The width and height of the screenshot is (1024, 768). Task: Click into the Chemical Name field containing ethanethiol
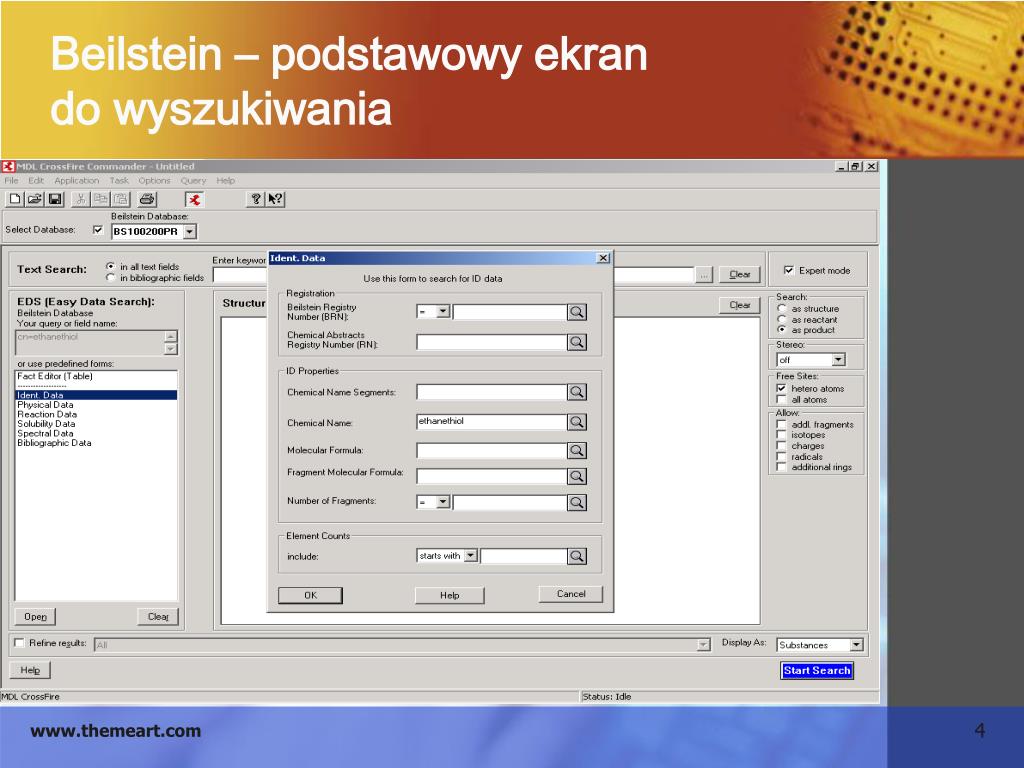click(491, 422)
